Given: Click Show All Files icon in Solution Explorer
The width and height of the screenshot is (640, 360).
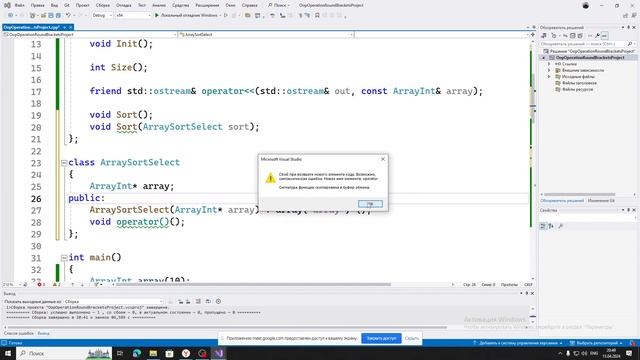Looking at the screenshot, I should coord(580,36).
